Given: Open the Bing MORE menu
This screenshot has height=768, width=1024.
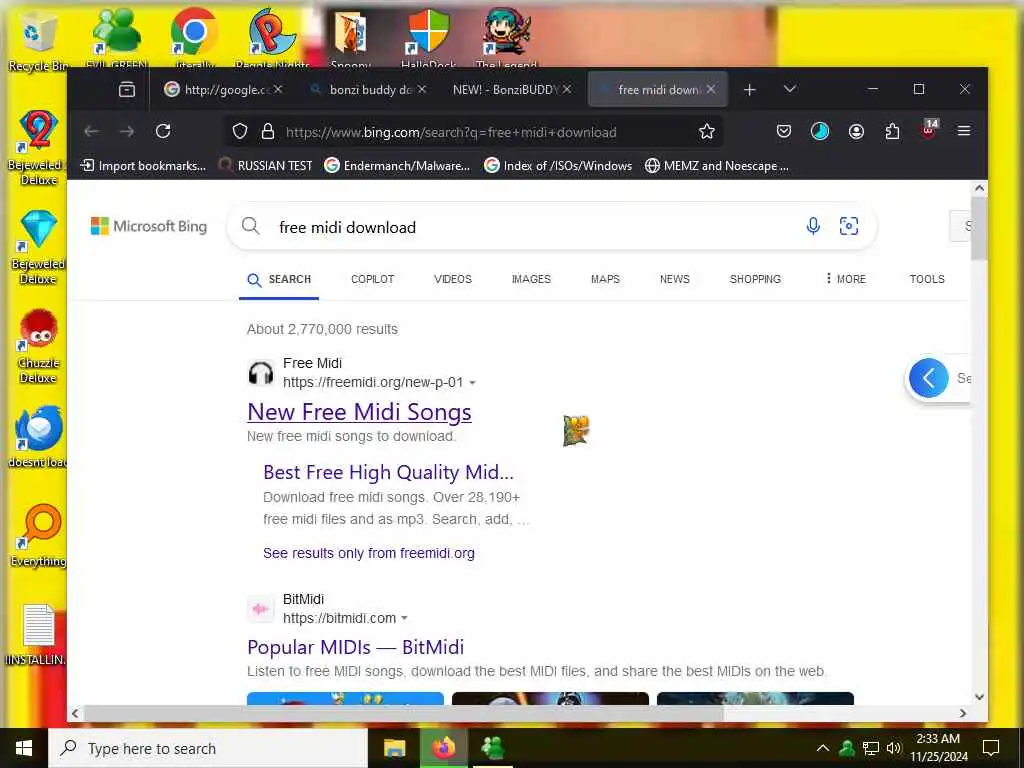Looking at the screenshot, I should [x=846, y=279].
